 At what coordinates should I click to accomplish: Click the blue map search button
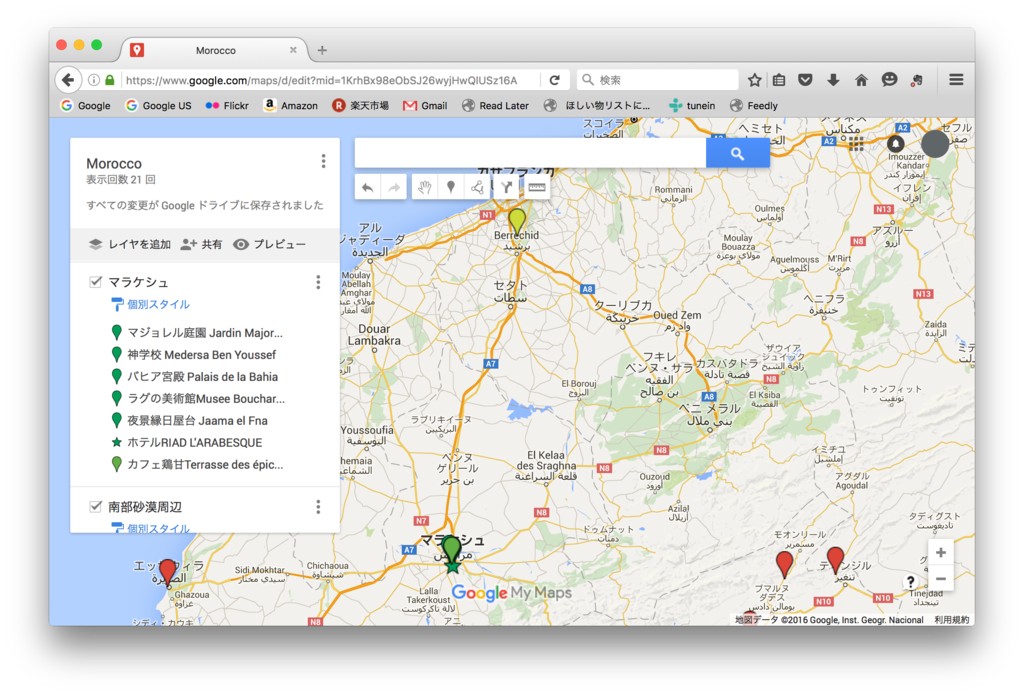[737, 153]
